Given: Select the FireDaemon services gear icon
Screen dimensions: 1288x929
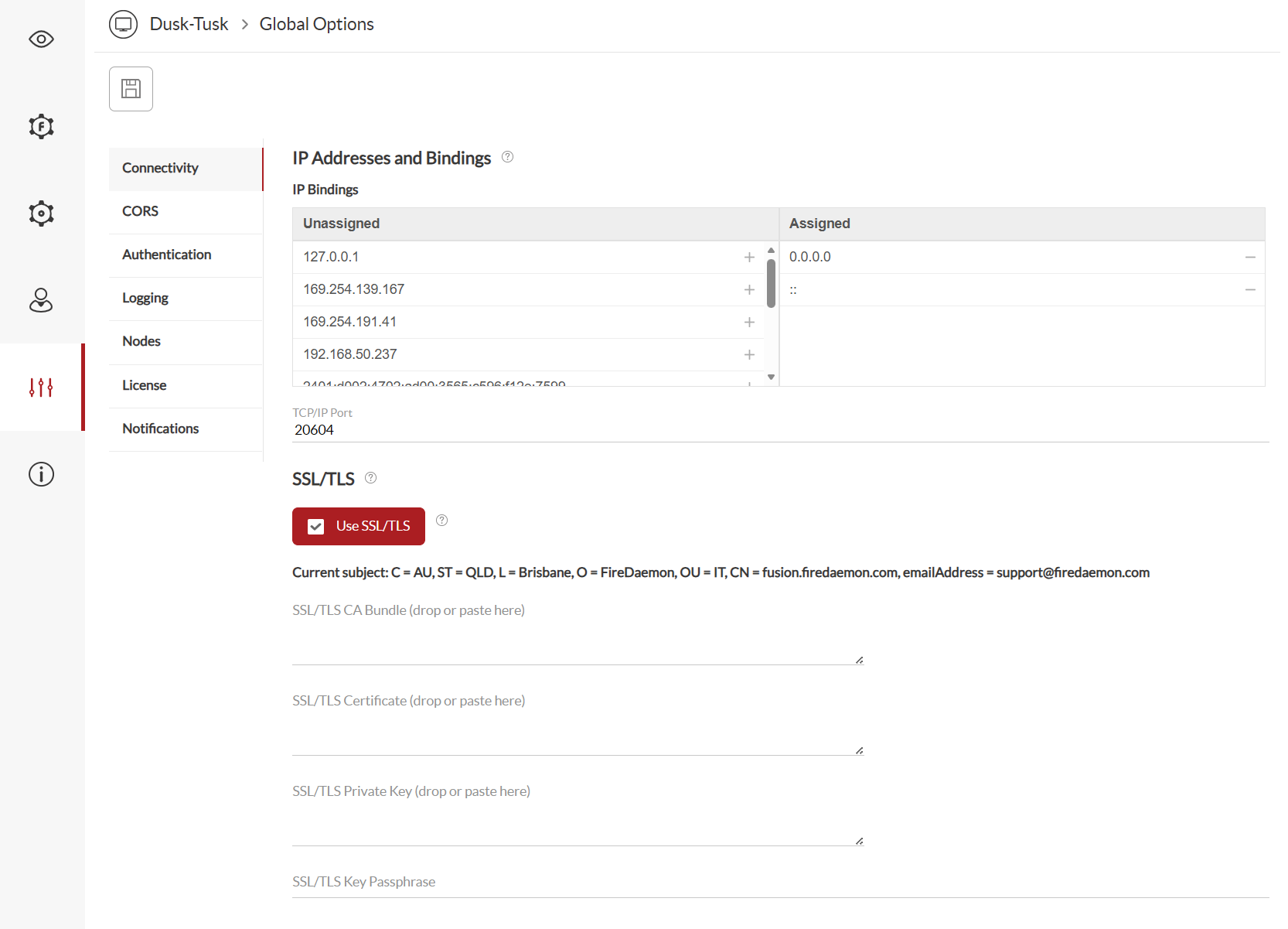Looking at the screenshot, I should click(40, 126).
